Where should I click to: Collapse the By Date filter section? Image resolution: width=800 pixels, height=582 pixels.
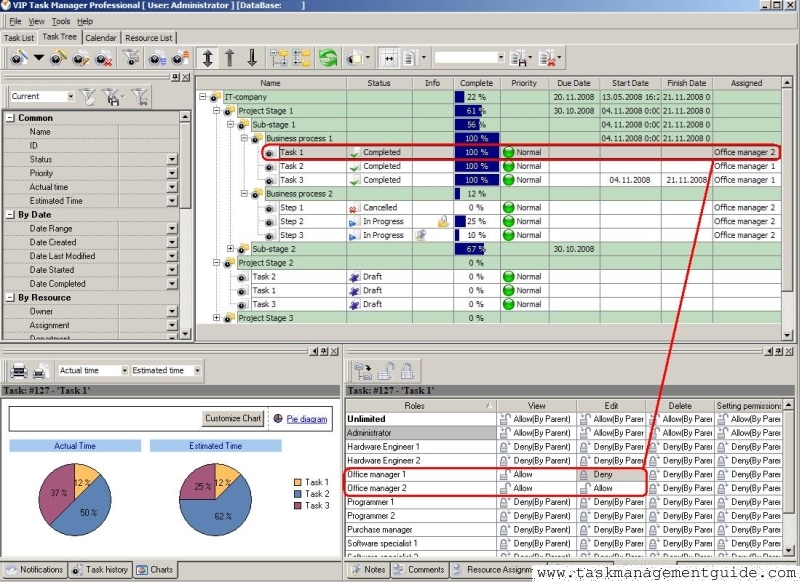(x=10, y=215)
